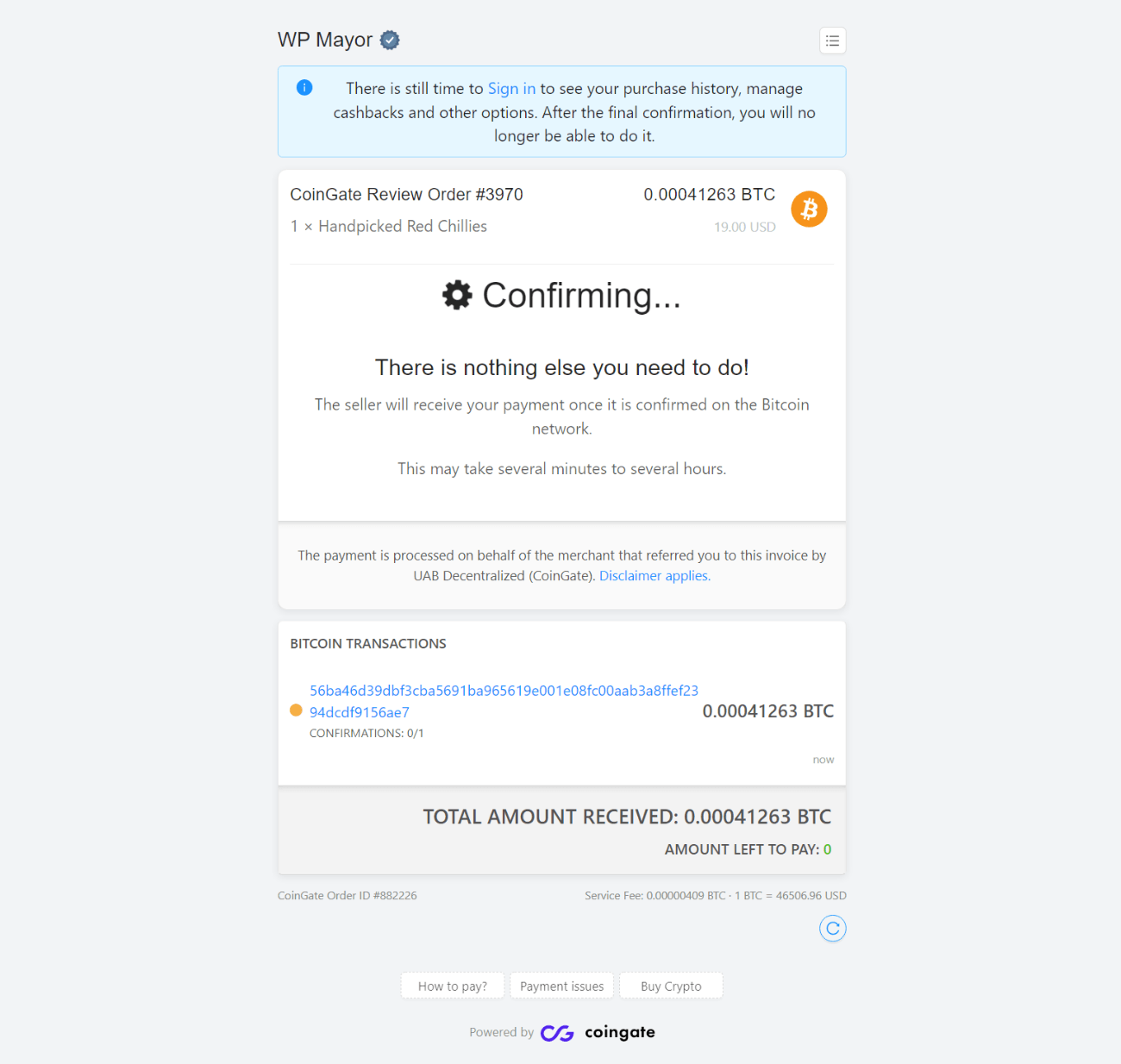This screenshot has height=1064, width=1121.
Task: Click the gear icon beside Confirming
Action: click(457, 295)
